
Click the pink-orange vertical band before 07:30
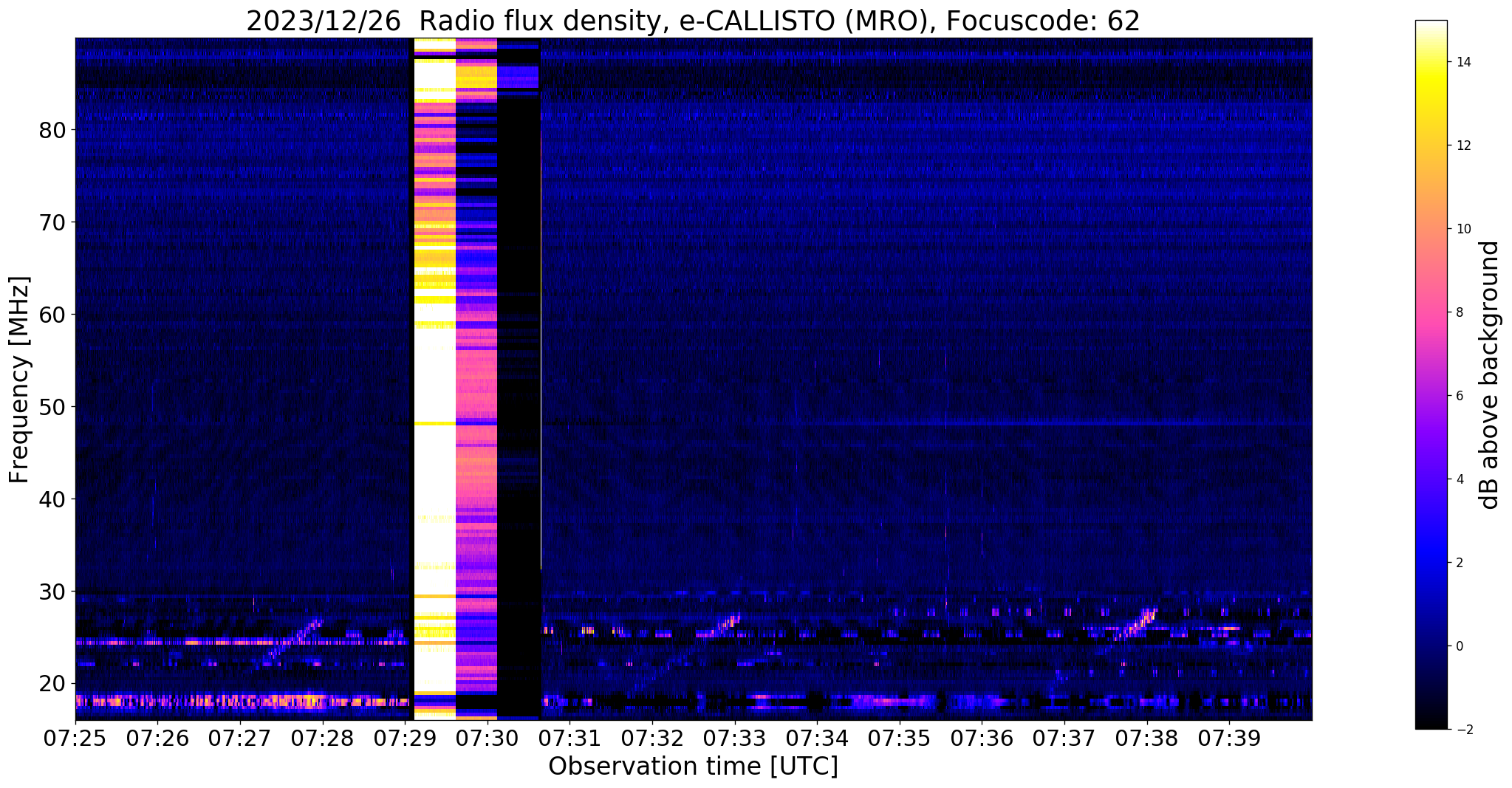[476, 379]
